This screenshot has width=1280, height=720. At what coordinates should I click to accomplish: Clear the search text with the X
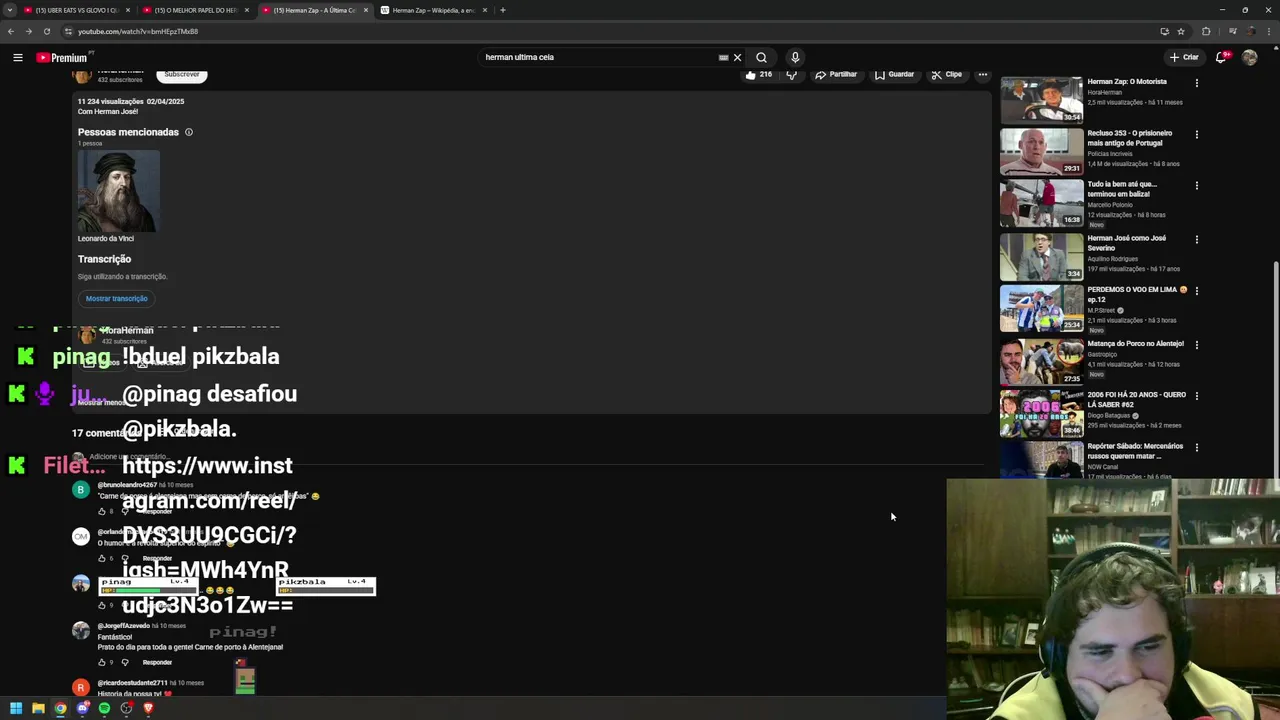(x=737, y=57)
